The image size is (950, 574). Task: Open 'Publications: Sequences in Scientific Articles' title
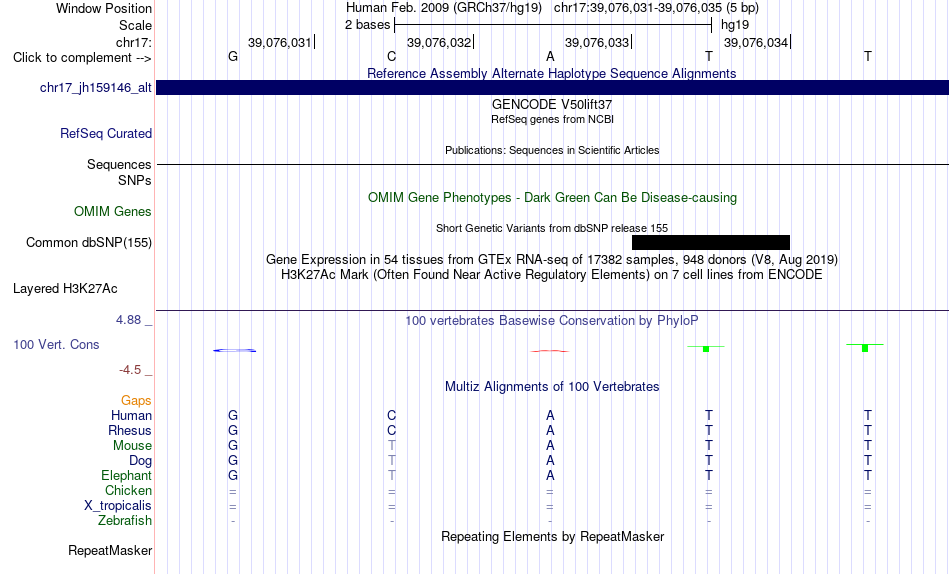(552, 150)
